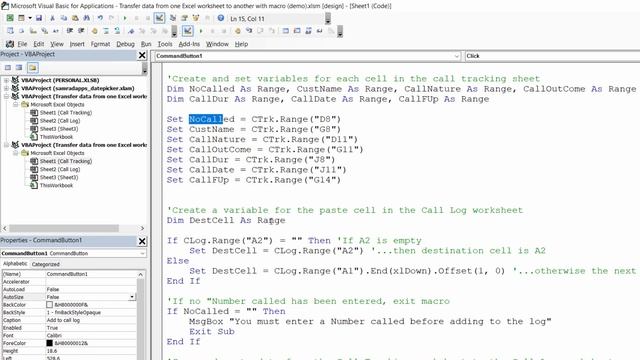The height and width of the screenshot is (360, 640).
Task: Toggle Bookmark with the blue flag icon
Action: click(x=131, y=31)
